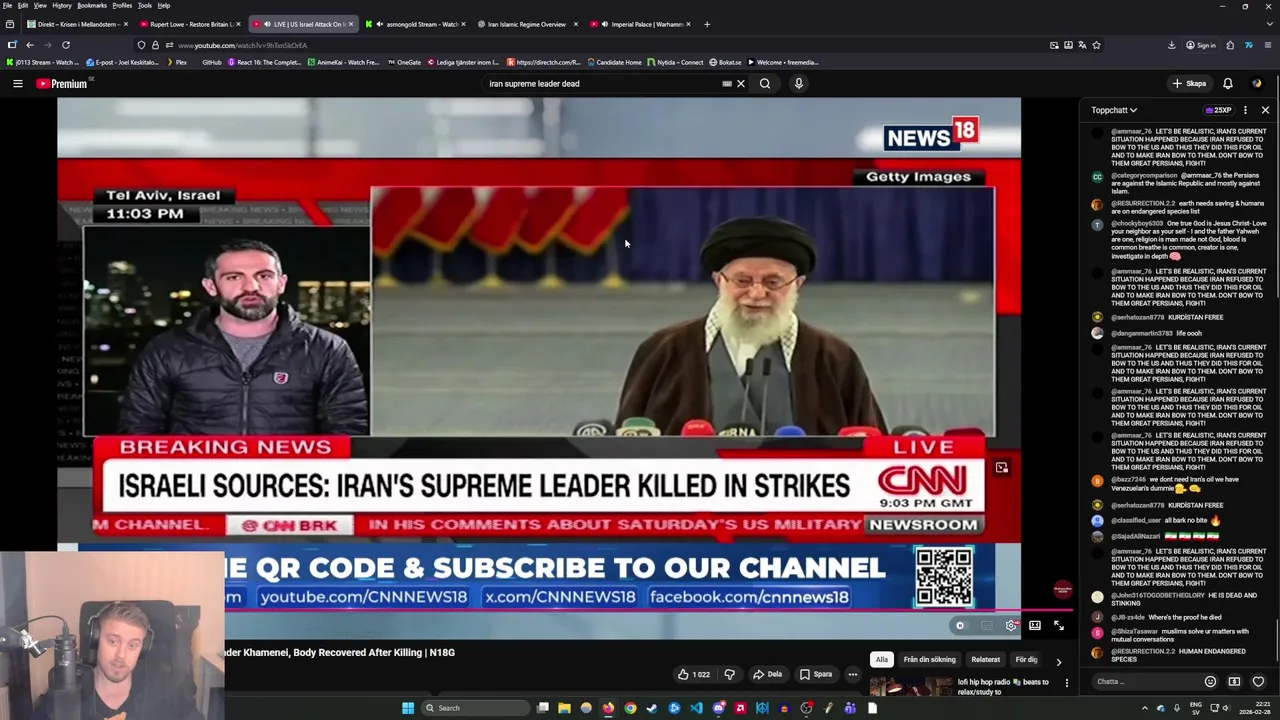Submit search with magnifier icon
1280x720 pixels.
tap(765, 84)
